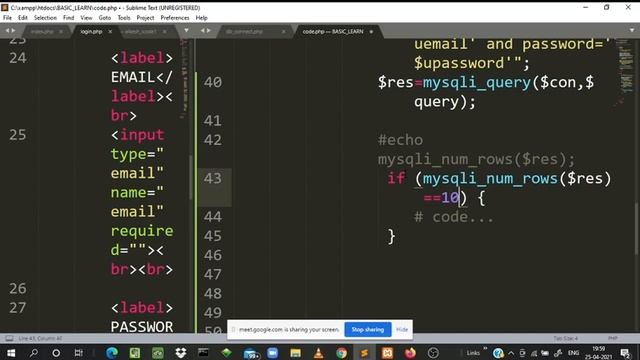
Task: Switch to the login.php tab
Action: [91, 31]
